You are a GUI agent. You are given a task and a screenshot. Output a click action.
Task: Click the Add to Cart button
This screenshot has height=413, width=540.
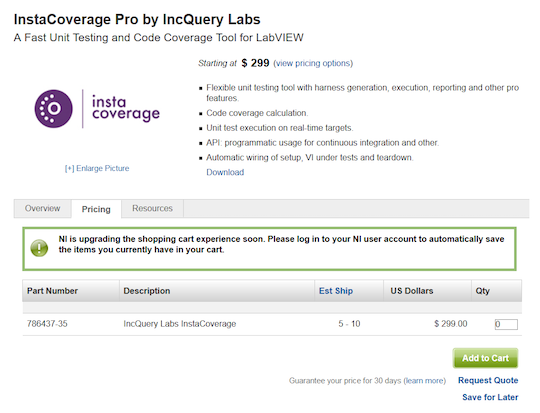coord(485,358)
